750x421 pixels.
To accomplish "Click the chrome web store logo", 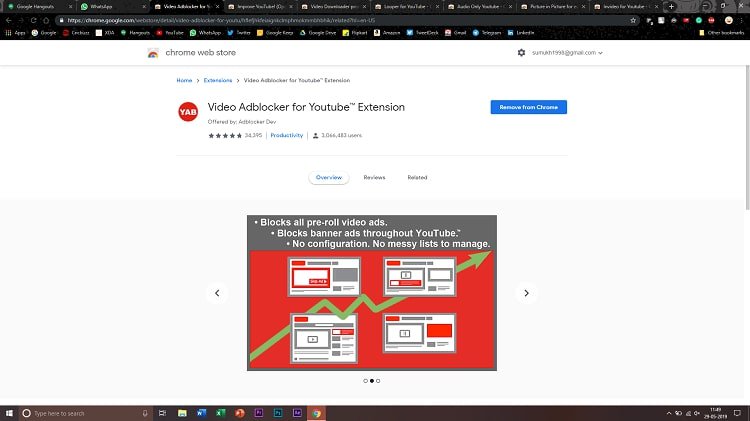I will click(x=153, y=53).
